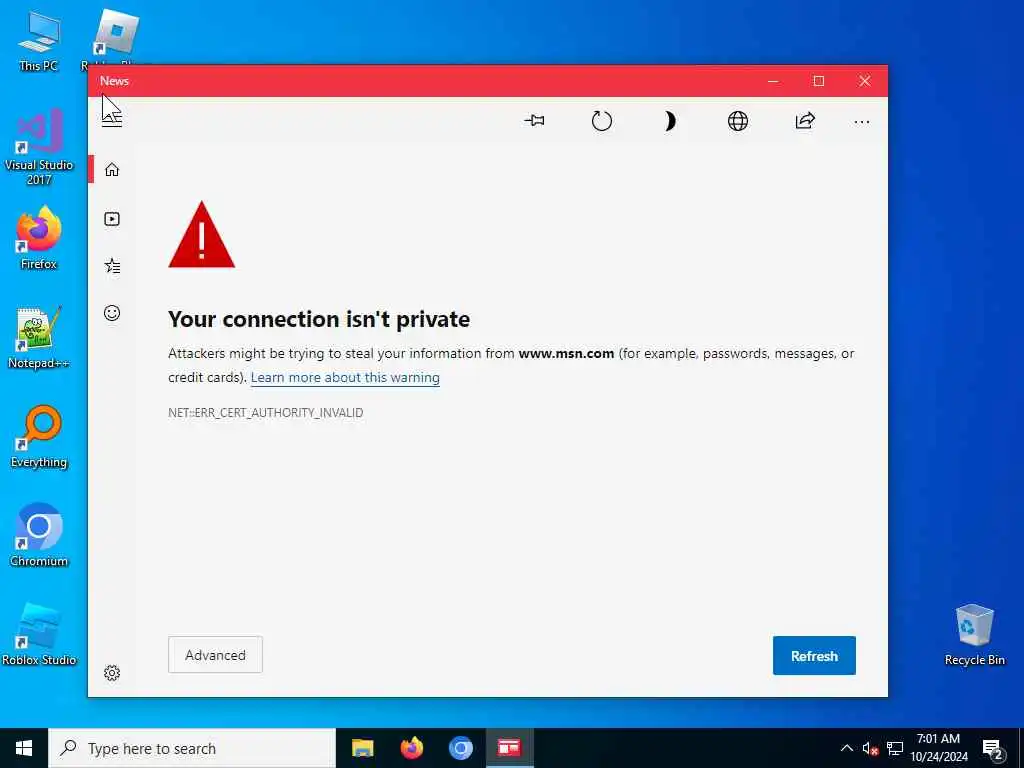Open network status tray icon
Screen dimensions: 1024x768
click(x=895, y=748)
